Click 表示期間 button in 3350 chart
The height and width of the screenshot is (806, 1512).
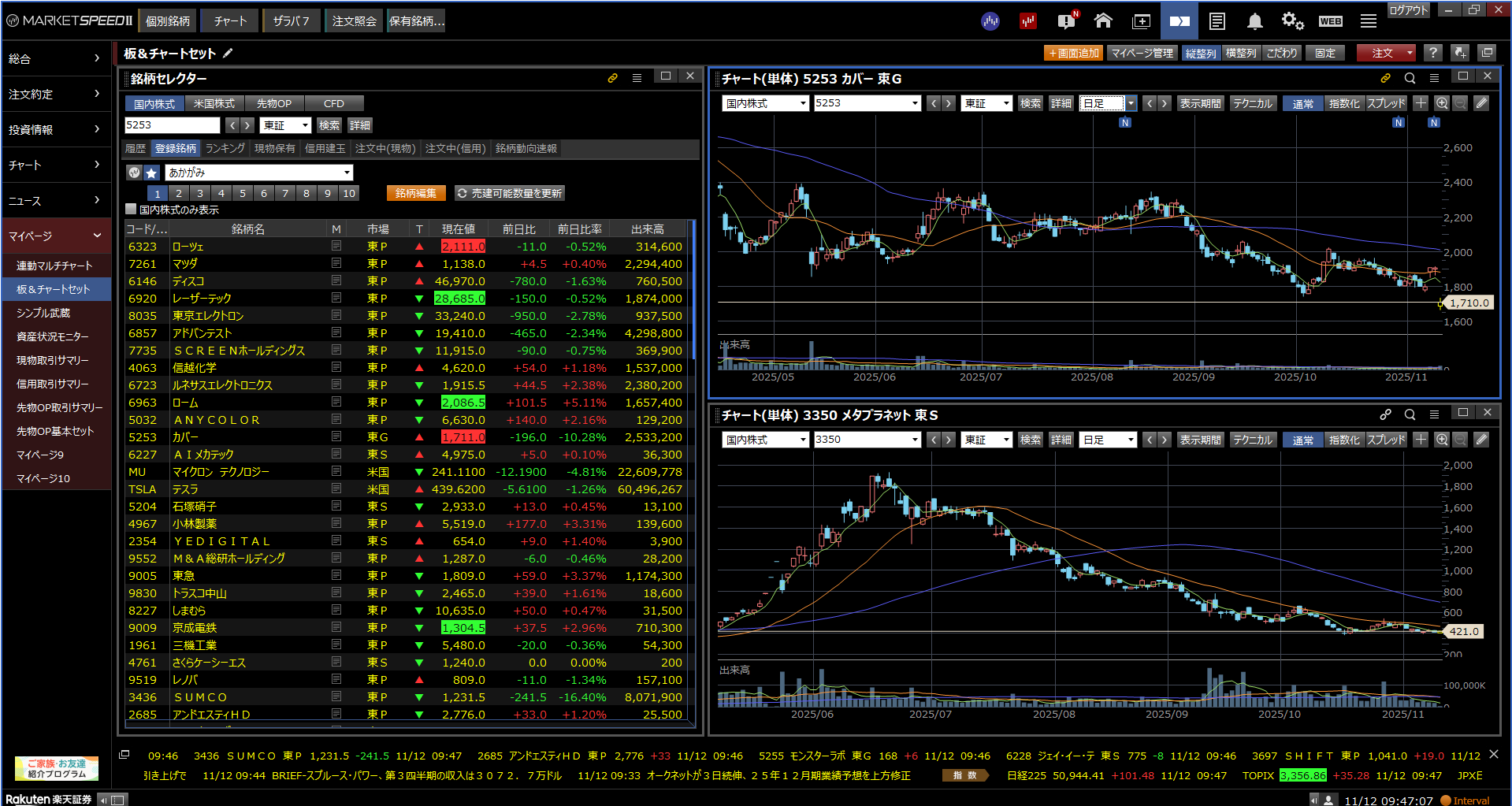1200,440
